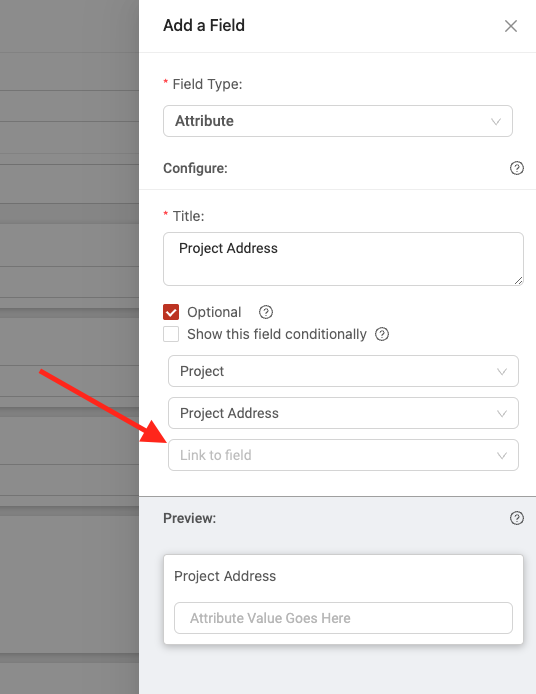Viewport: 536px width, 694px height.
Task: Click the Attribute Value Goes Here input
Action: 343,618
